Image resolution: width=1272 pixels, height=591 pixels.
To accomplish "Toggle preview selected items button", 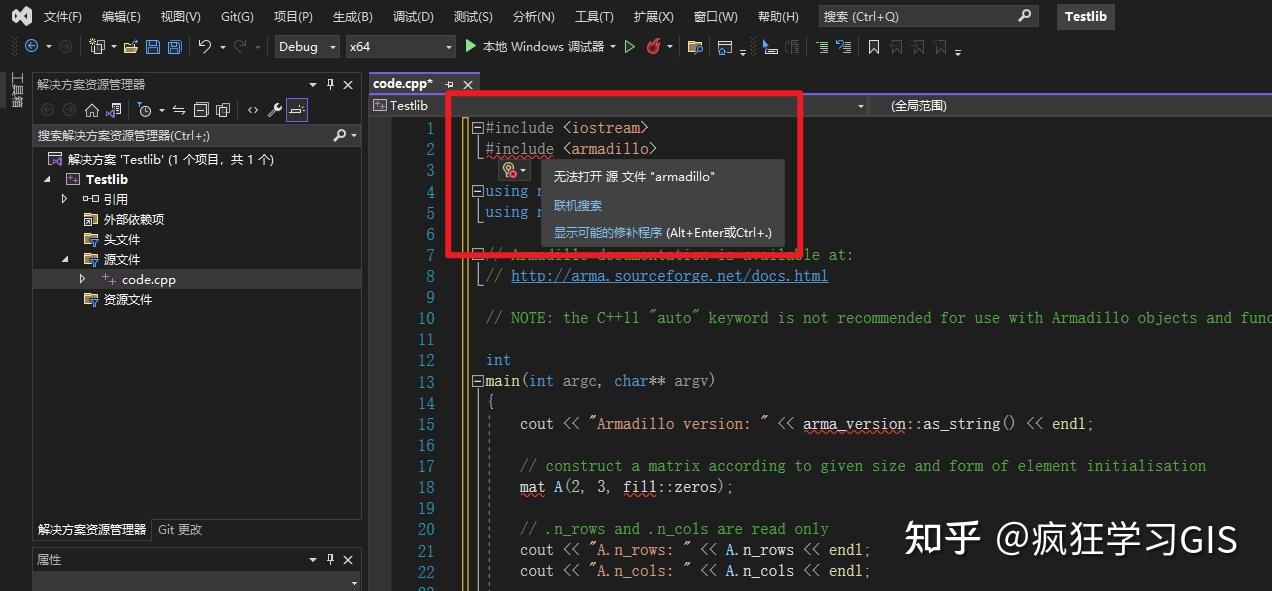I will (x=297, y=110).
